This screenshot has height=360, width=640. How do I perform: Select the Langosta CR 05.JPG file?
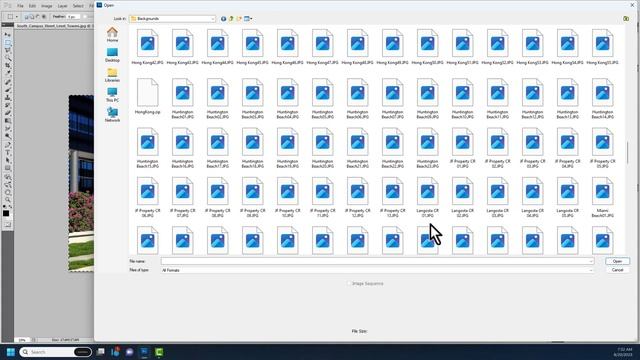[x=567, y=198]
